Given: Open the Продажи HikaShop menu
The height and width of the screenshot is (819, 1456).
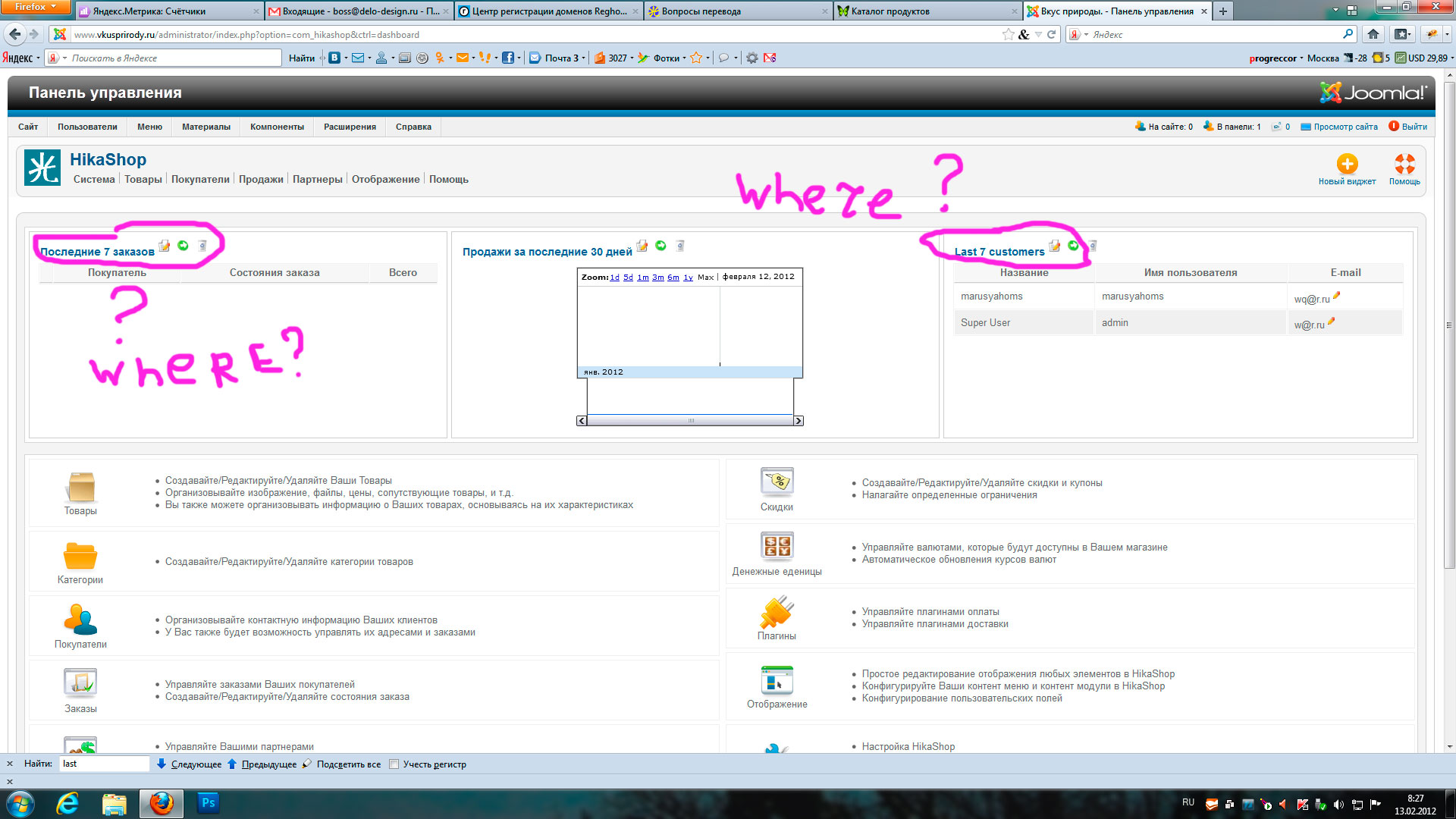Looking at the screenshot, I should (261, 180).
